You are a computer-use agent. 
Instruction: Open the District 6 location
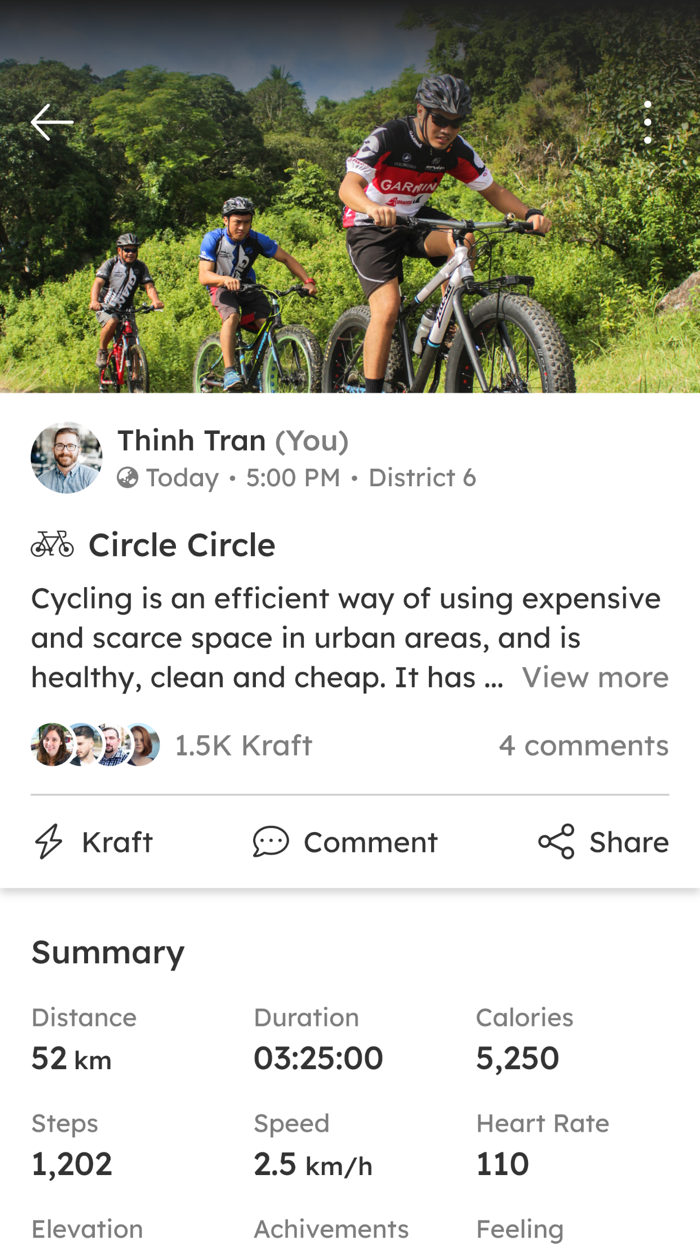click(x=422, y=477)
